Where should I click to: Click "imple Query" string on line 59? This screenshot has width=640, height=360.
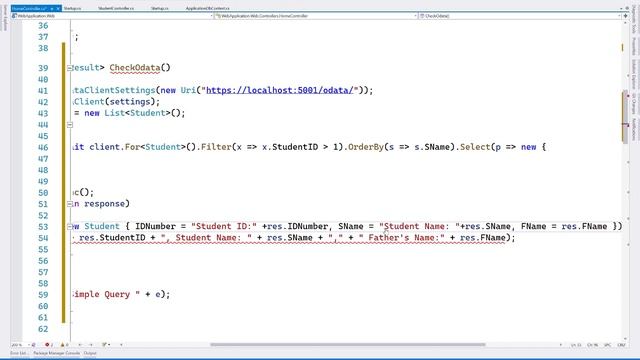click(x=106, y=295)
